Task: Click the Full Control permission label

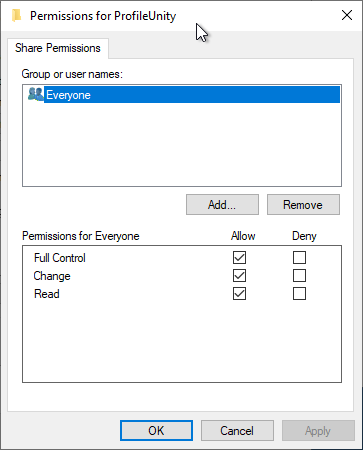Action: click(x=60, y=258)
